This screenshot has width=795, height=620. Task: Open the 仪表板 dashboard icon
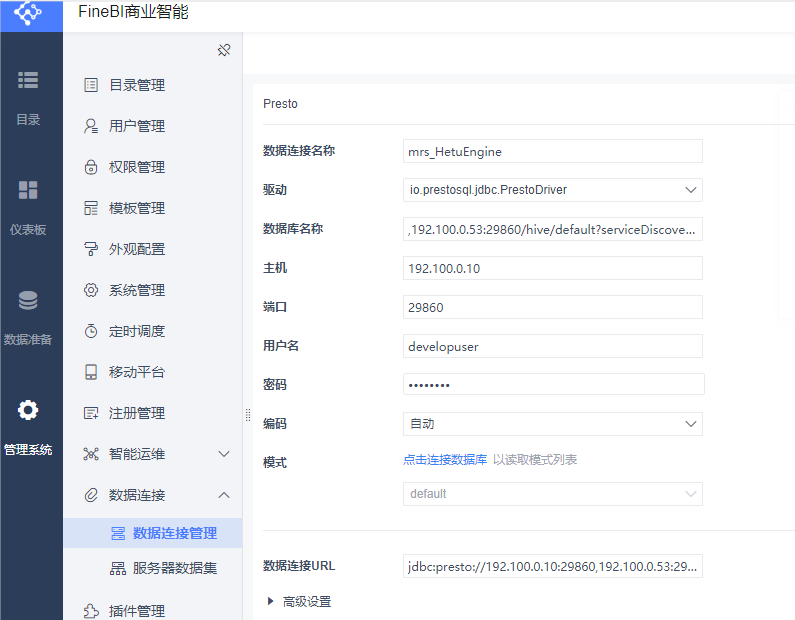click(28, 190)
